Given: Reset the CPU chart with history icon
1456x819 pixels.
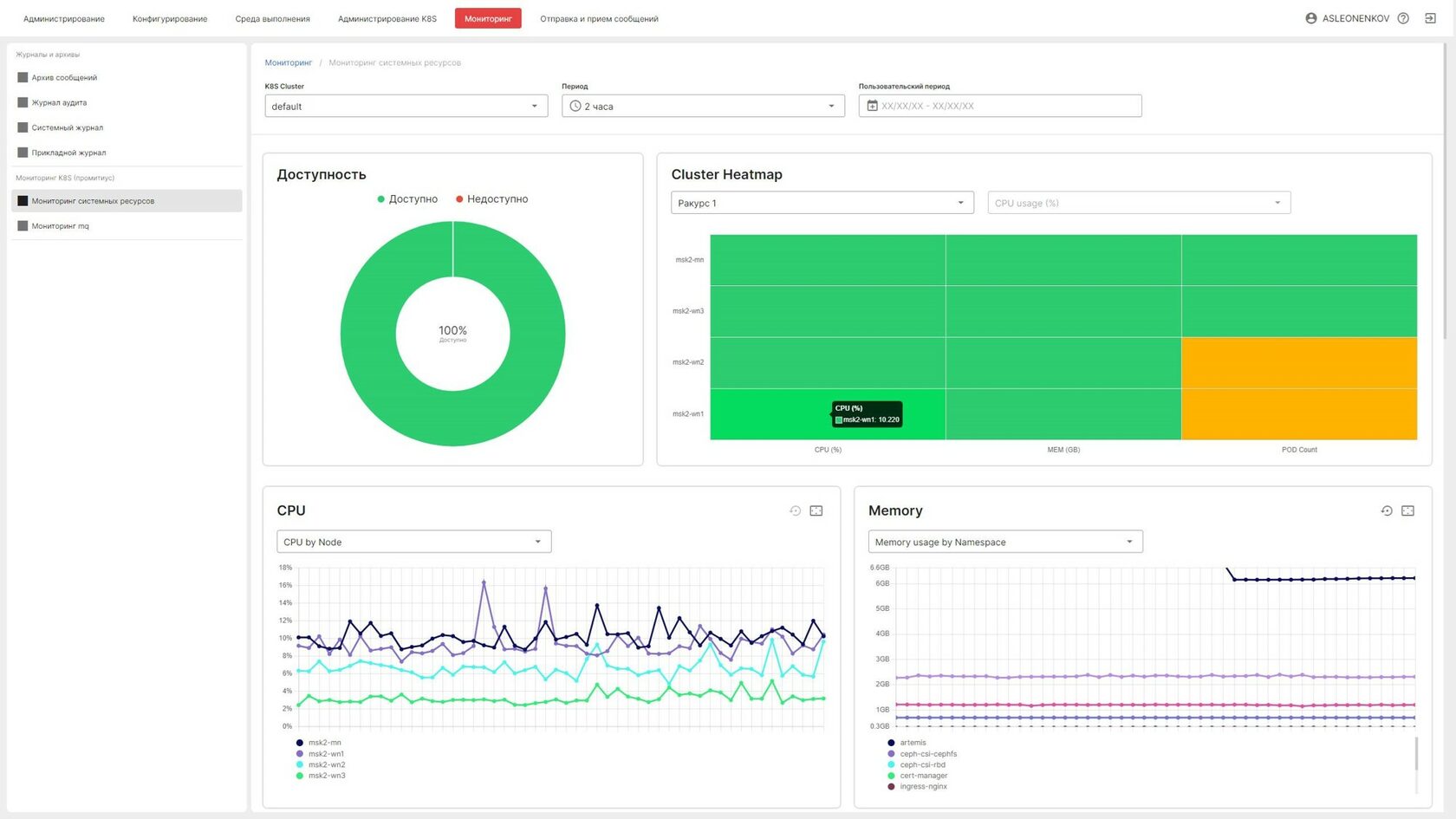Looking at the screenshot, I should [795, 510].
